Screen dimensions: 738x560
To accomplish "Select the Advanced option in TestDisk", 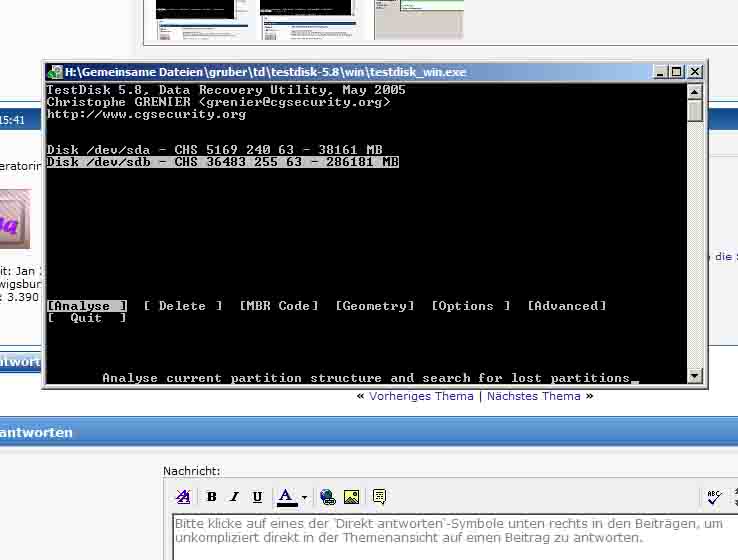I will click(567, 306).
